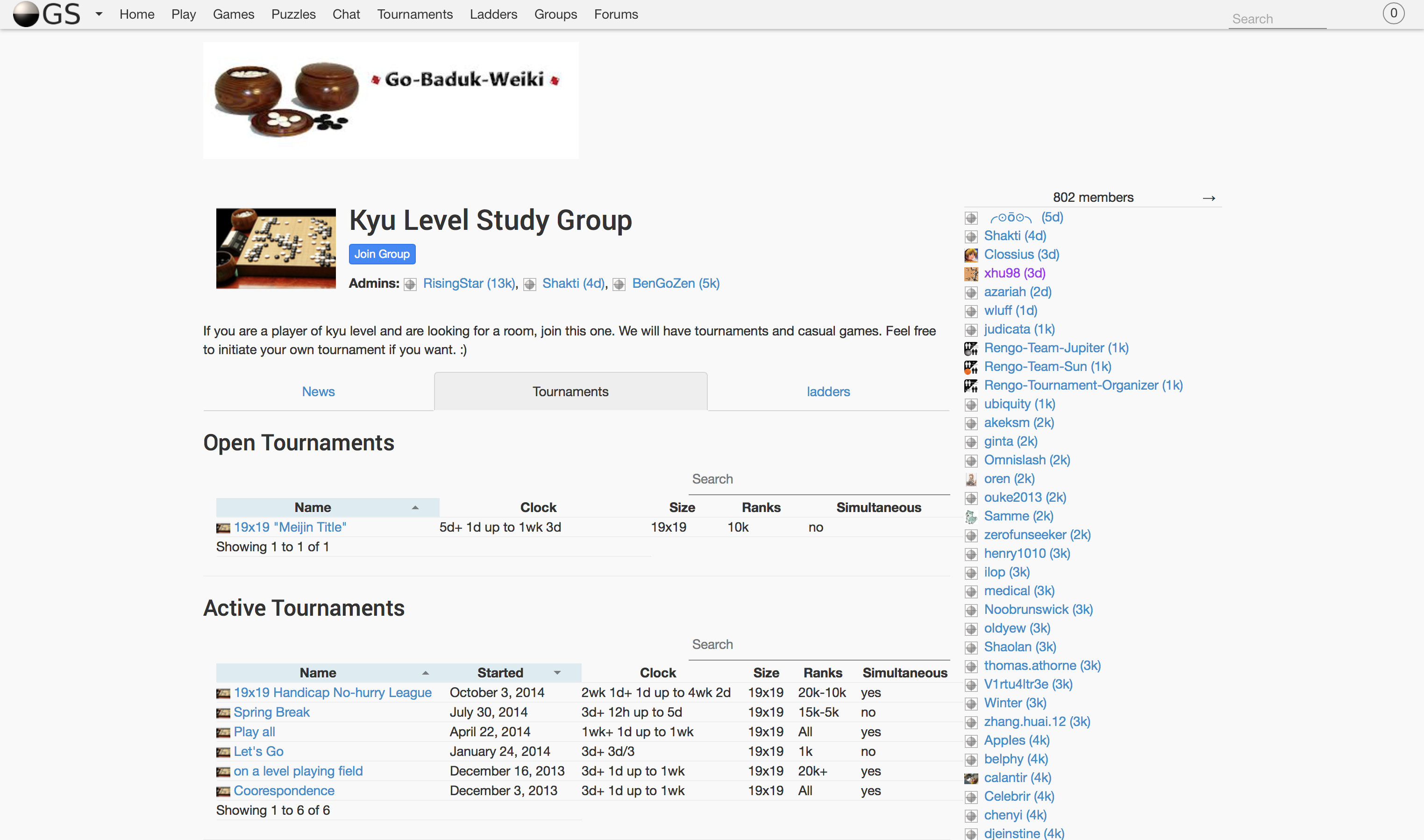The height and width of the screenshot is (840, 1424).
Task: Click the OGS logo icon
Action: pyautogui.click(x=26, y=14)
